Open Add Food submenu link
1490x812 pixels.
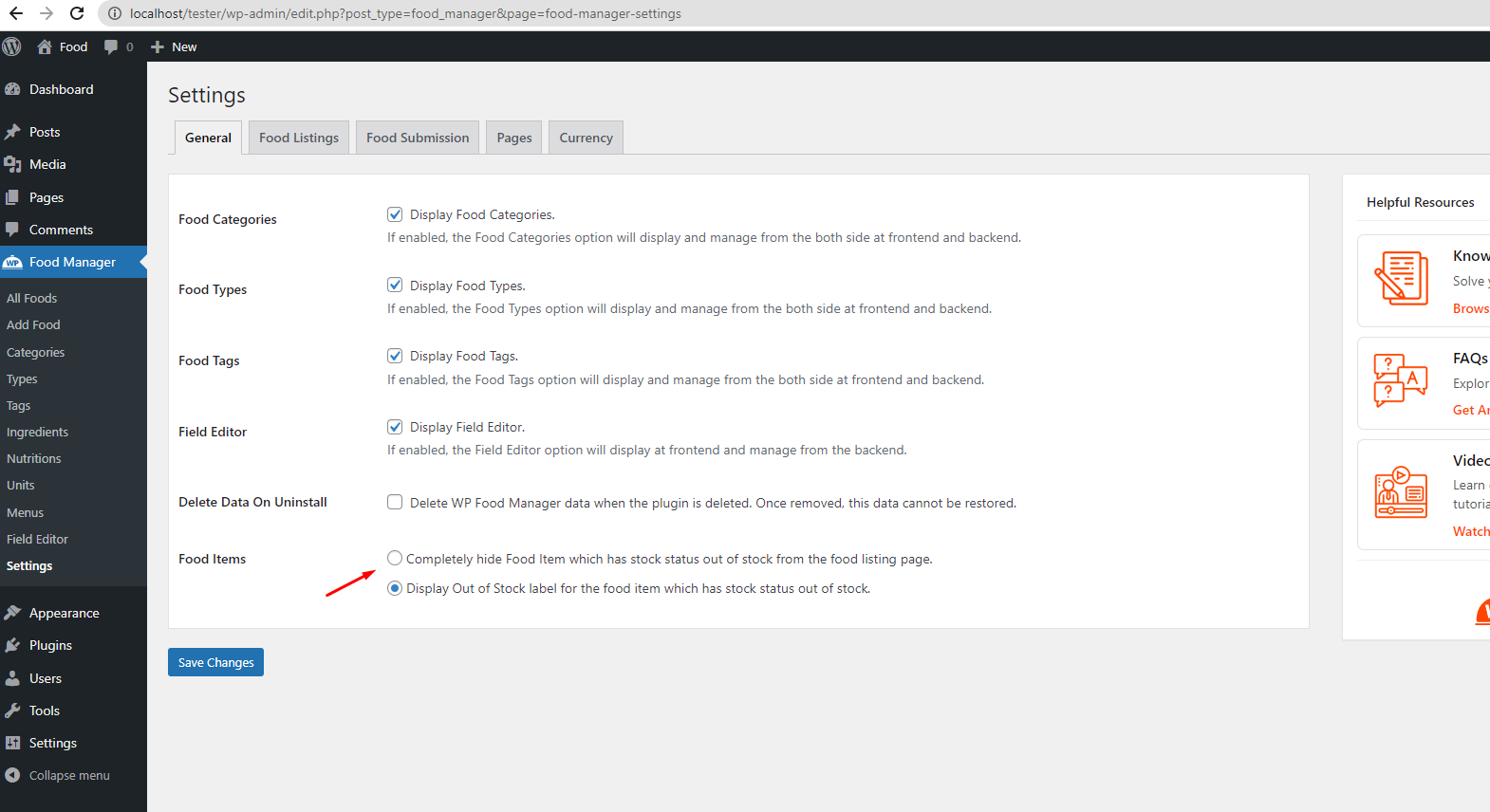(33, 324)
